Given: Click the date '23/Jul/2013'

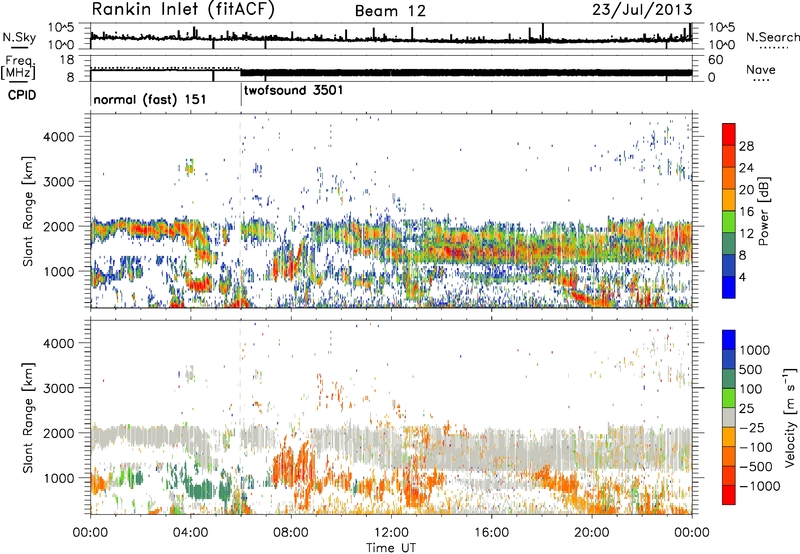Looking at the screenshot, I should click(x=642, y=10).
